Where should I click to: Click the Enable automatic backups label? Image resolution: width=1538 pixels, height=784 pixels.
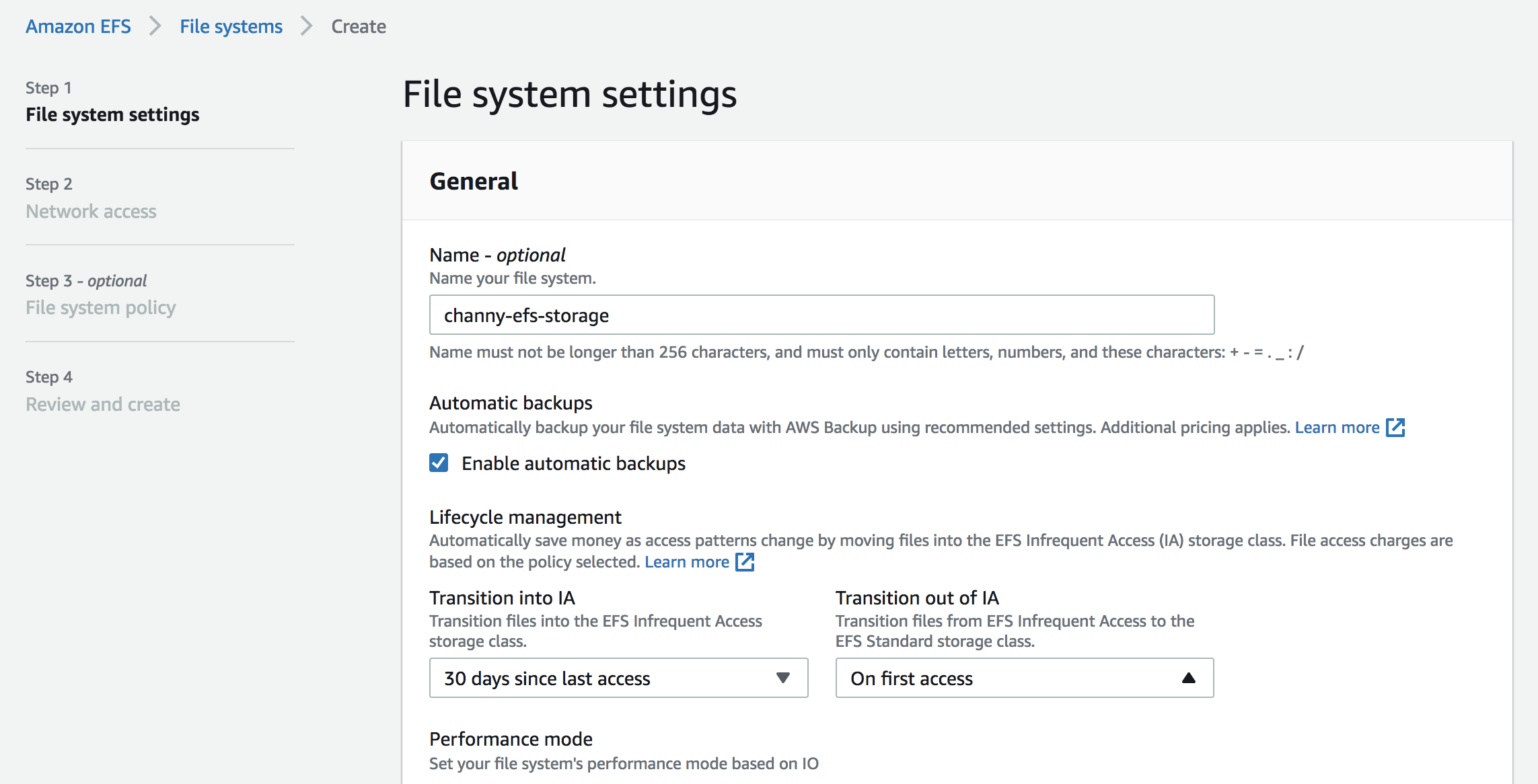click(x=573, y=463)
